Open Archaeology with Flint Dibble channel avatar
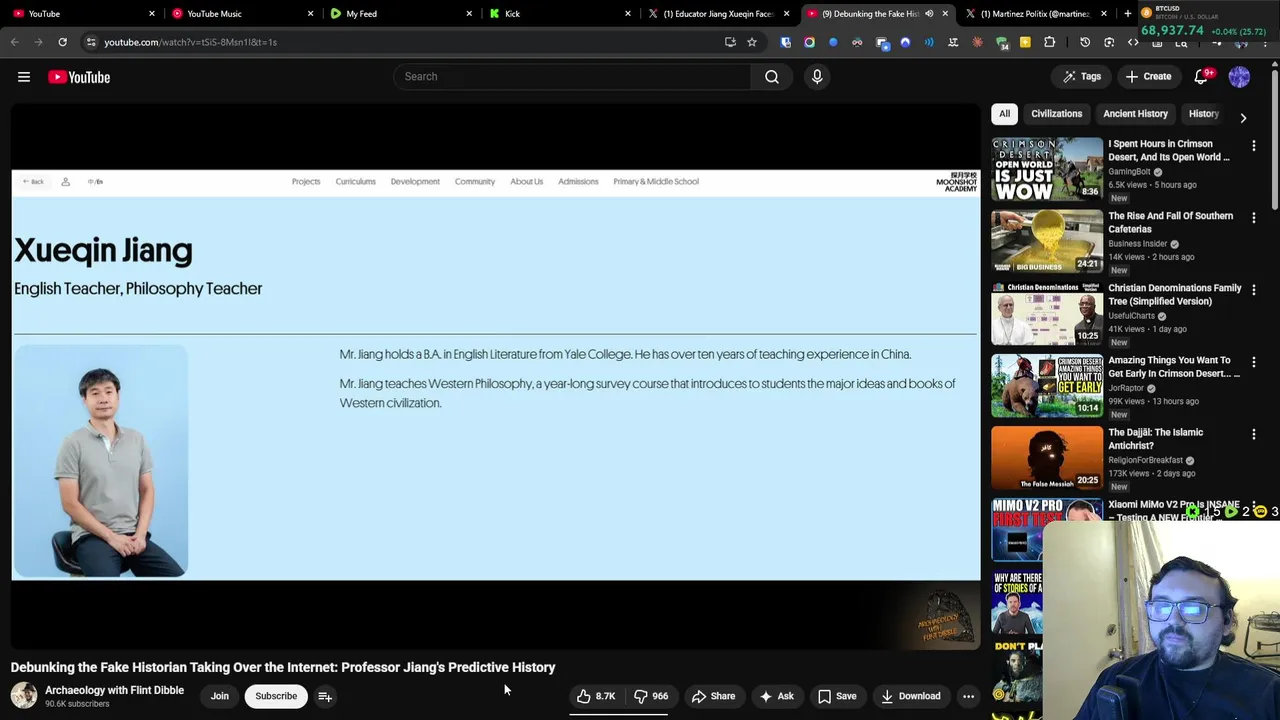The width and height of the screenshot is (1280, 720). 24,696
